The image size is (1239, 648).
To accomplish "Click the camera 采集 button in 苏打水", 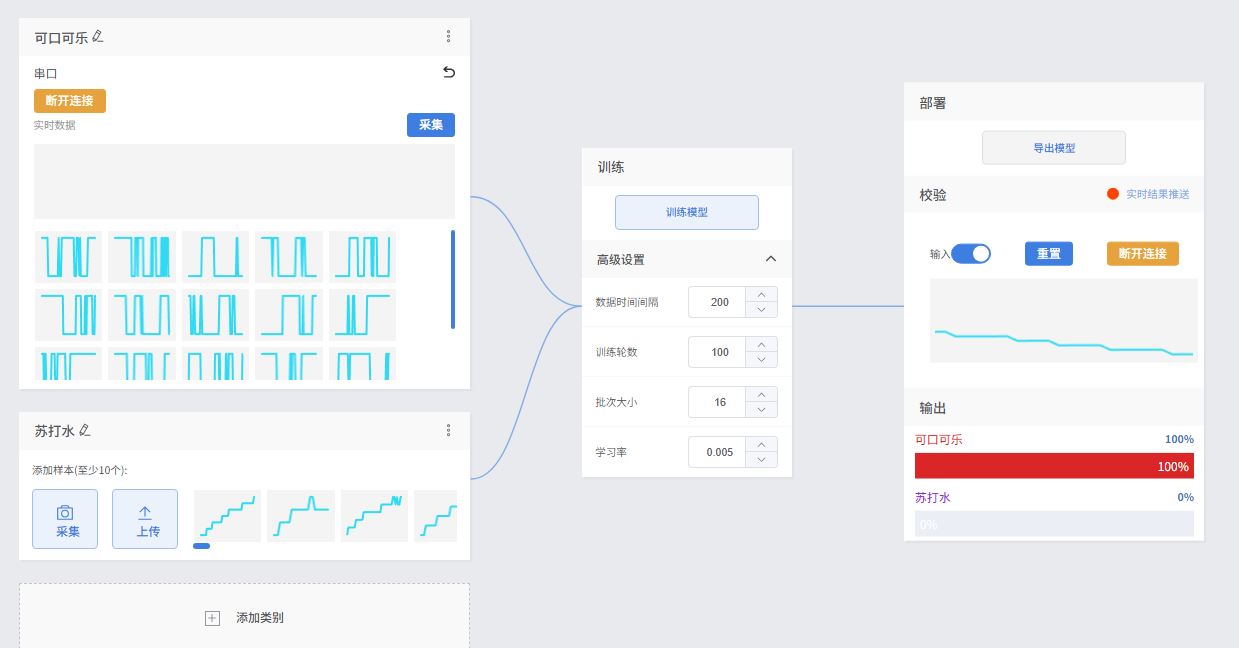I will 65,519.
